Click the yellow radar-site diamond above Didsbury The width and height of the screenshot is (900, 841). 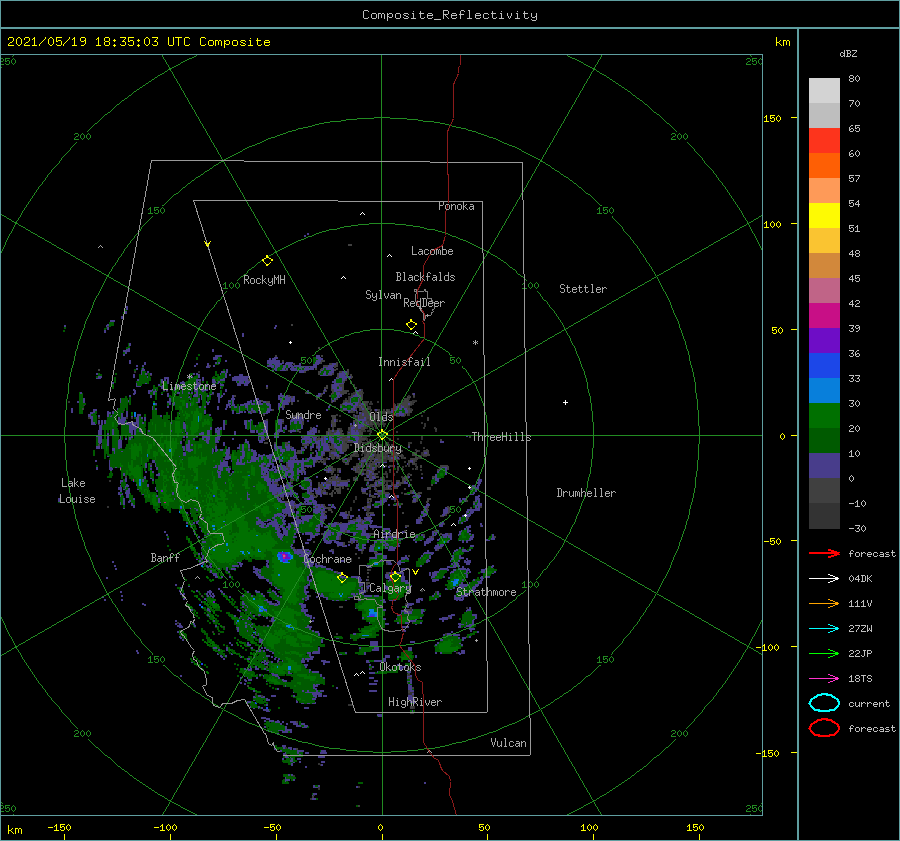[382, 435]
